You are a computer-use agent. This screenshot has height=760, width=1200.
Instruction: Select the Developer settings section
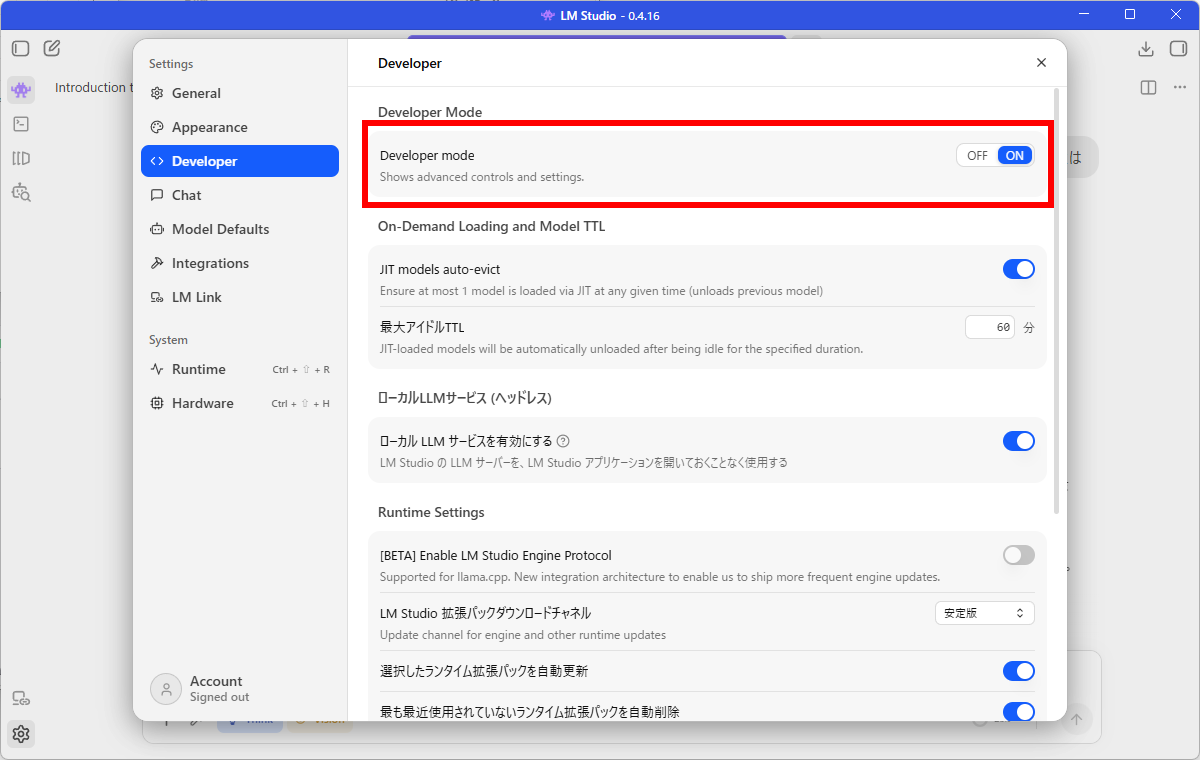point(240,161)
